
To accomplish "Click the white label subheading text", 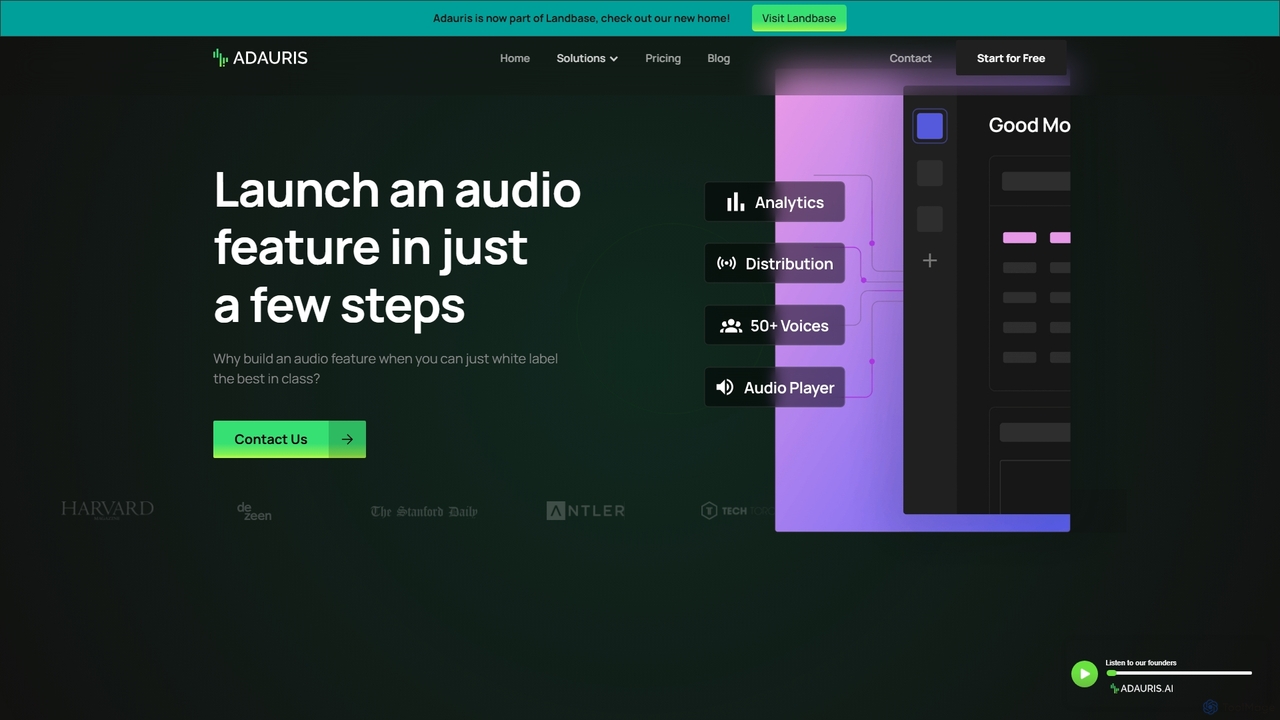I will point(386,369).
